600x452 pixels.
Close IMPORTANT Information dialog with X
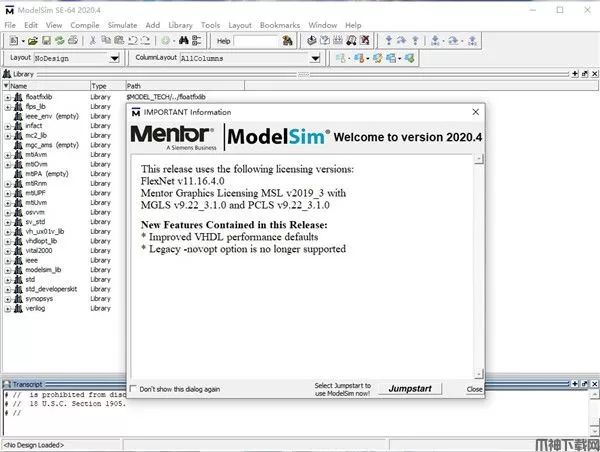[475, 112]
